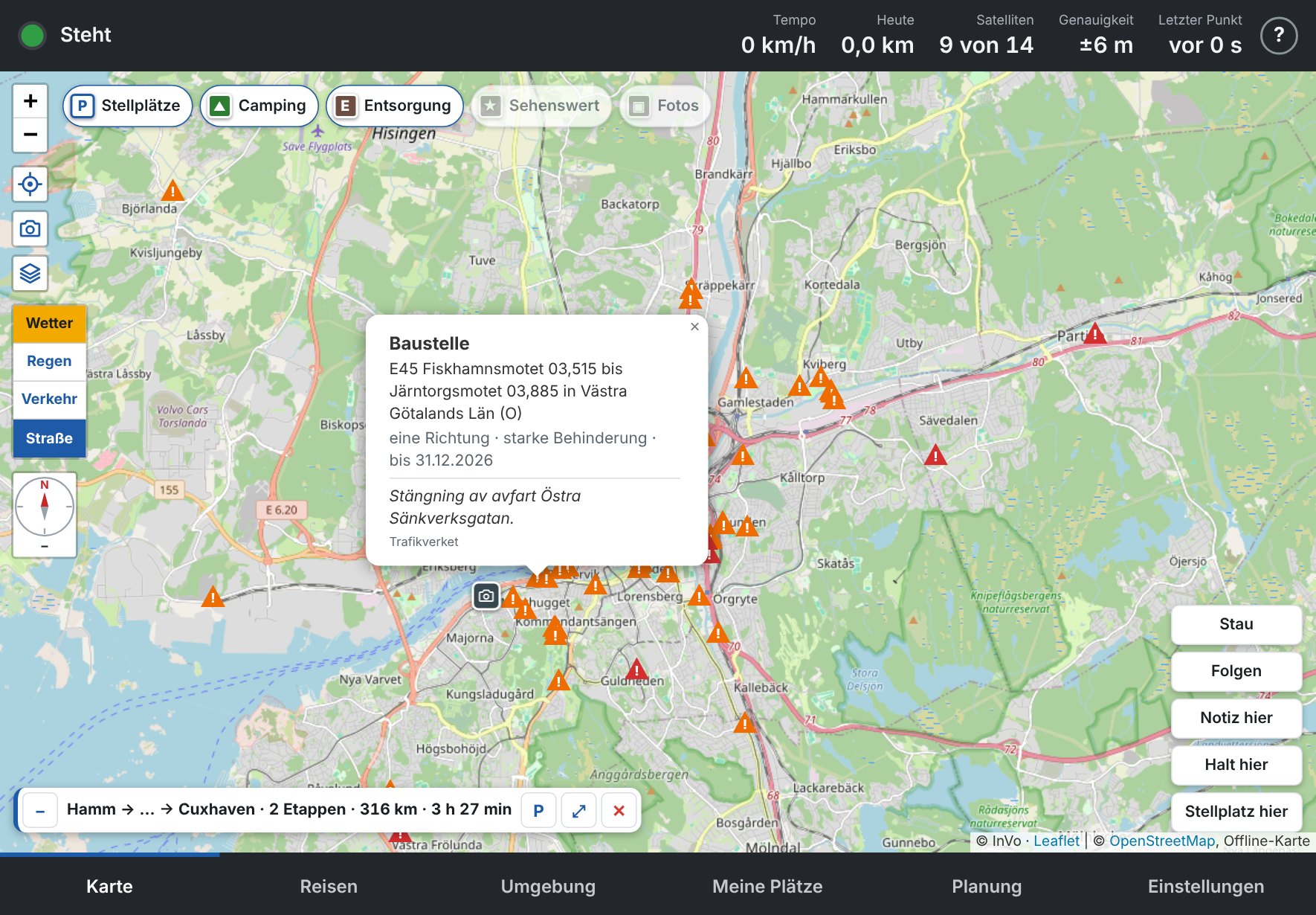
Task: Open the help question mark icon
Action: coord(1279,35)
